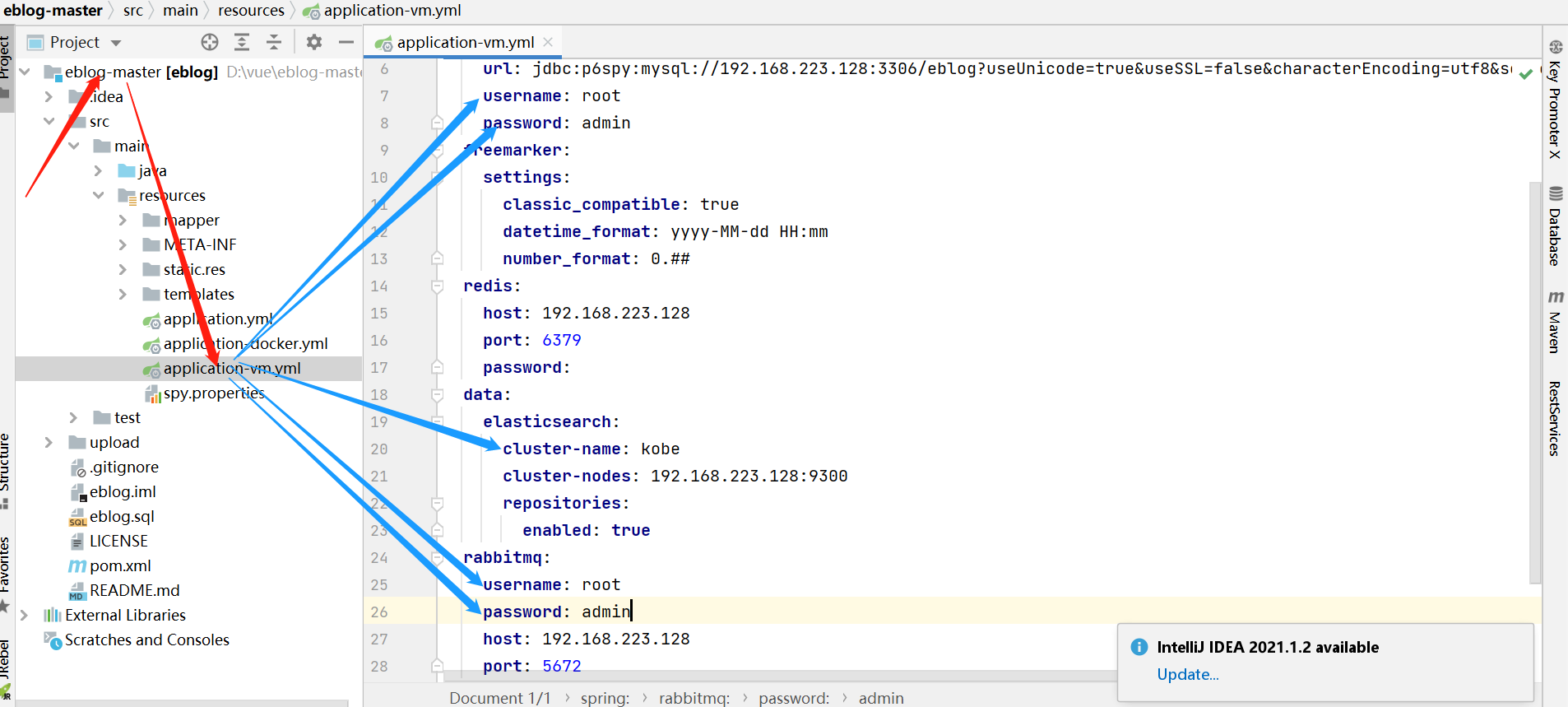1568x707 pixels.
Task: Expand the META-INF folder
Action: (x=123, y=244)
